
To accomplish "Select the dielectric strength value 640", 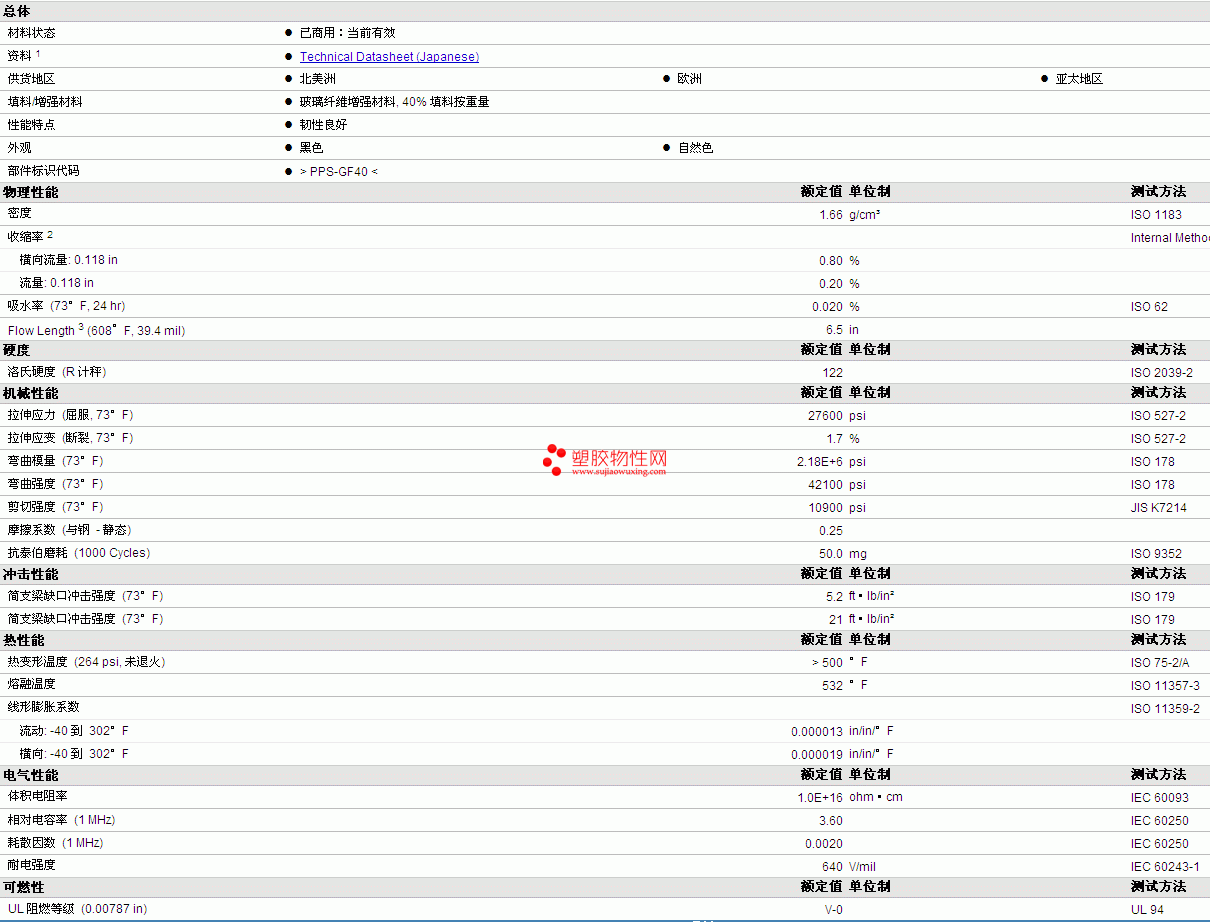I will click(833, 867).
